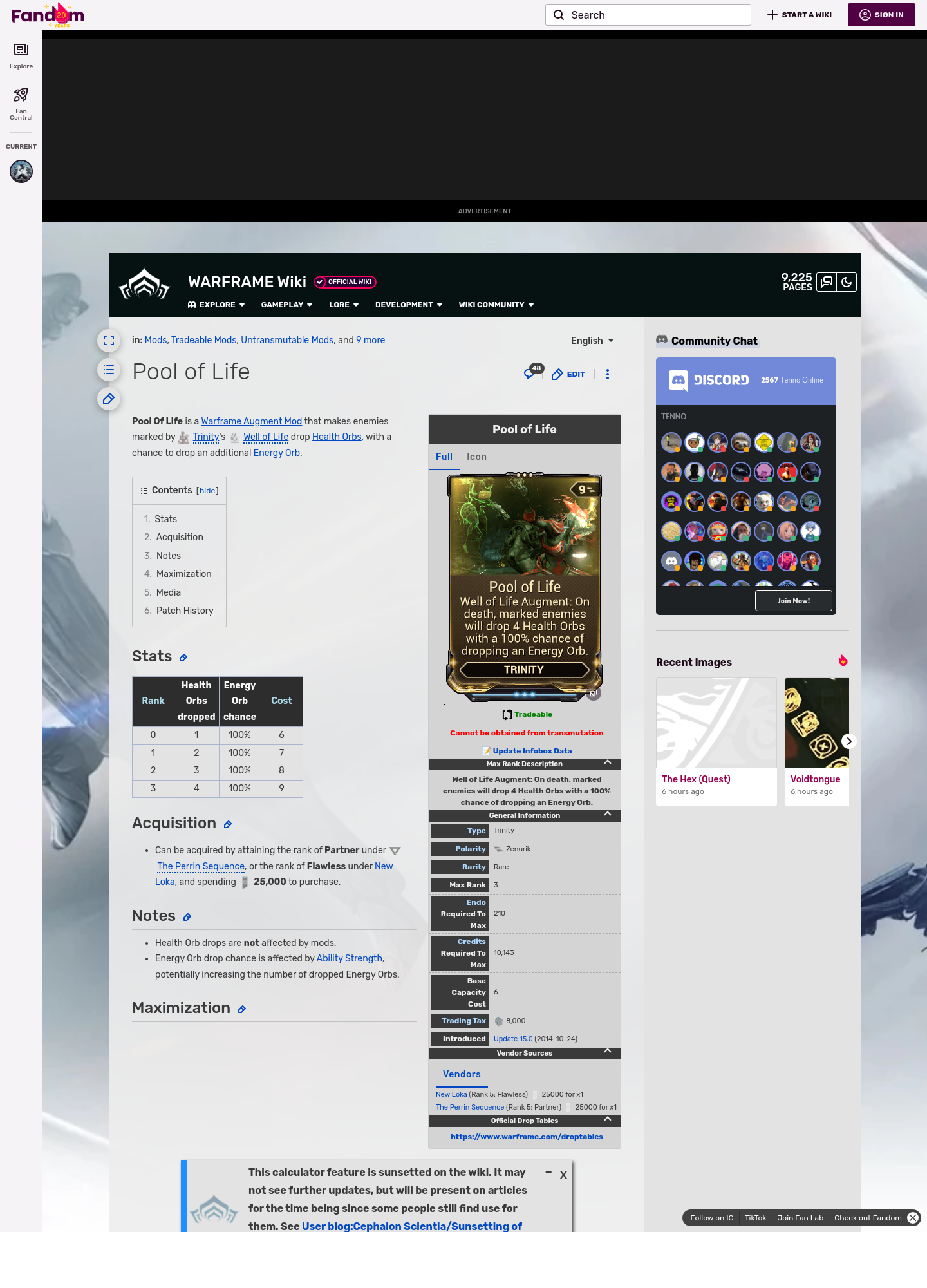
Task: Open the Health Orbs link
Action: pyautogui.click(x=337, y=437)
